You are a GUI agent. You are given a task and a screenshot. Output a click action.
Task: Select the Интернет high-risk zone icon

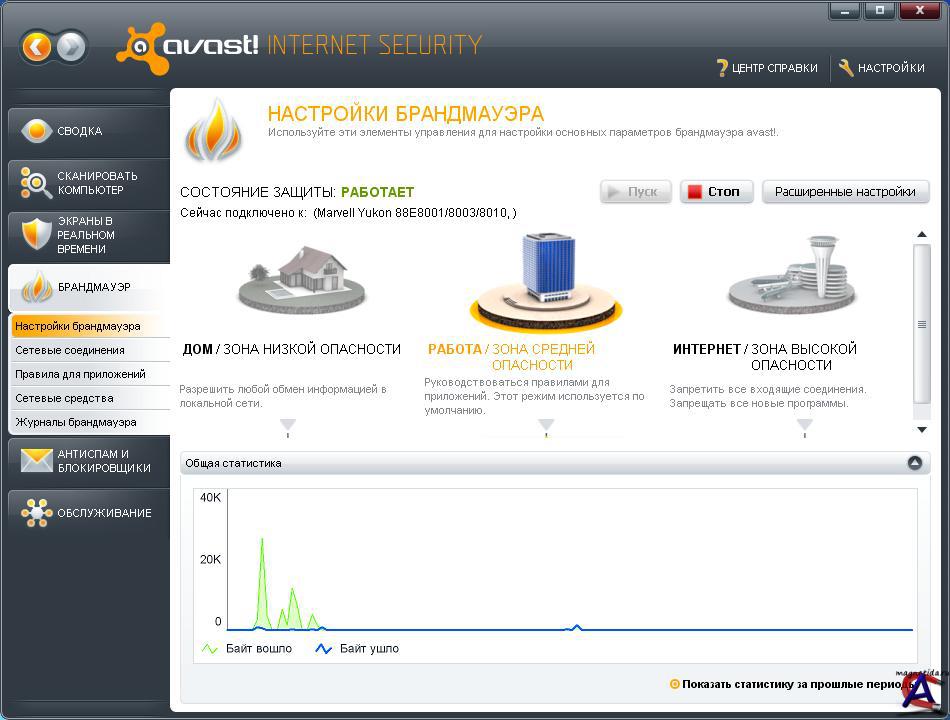pos(791,275)
